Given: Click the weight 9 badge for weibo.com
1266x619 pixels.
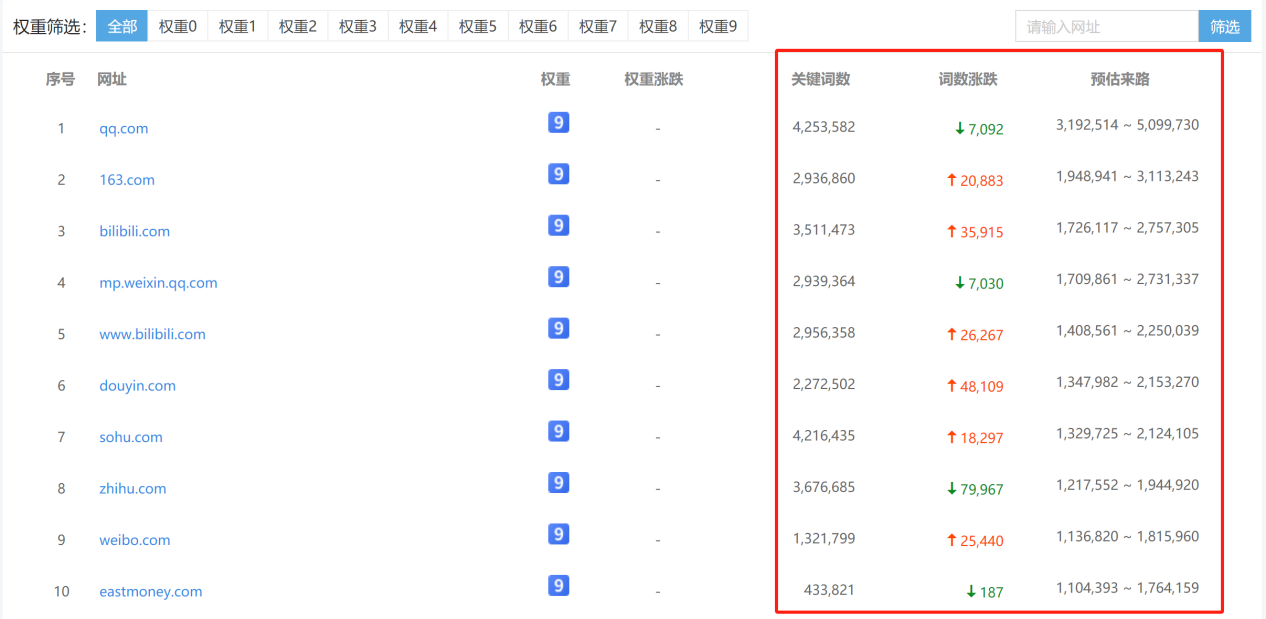Looking at the screenshot, I should pos(559,534).
